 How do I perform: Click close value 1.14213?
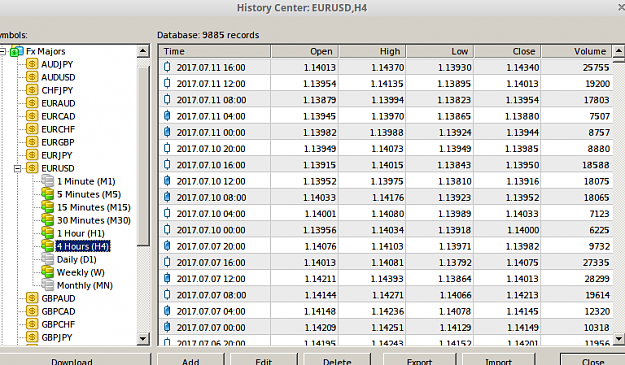pyautogui.click(x=522, y=295)
